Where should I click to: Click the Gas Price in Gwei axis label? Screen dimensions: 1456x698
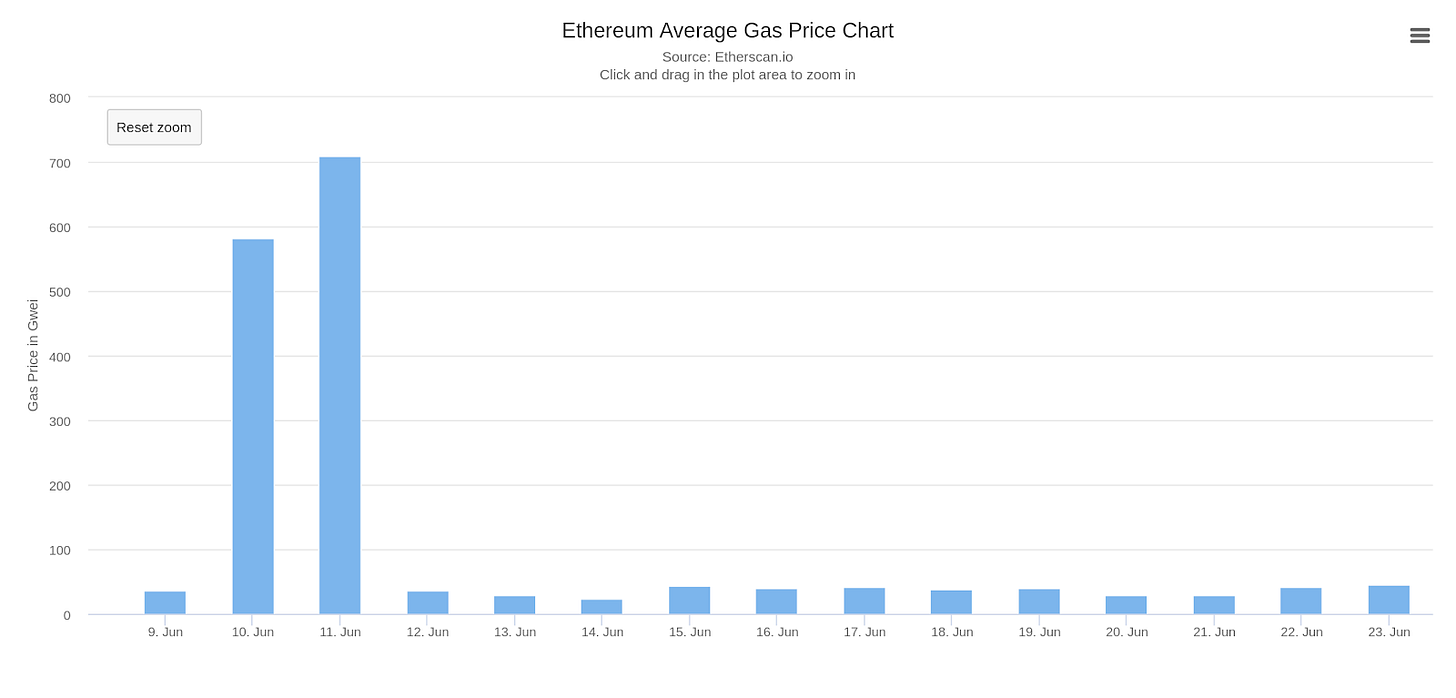click(x=33, y=355)
